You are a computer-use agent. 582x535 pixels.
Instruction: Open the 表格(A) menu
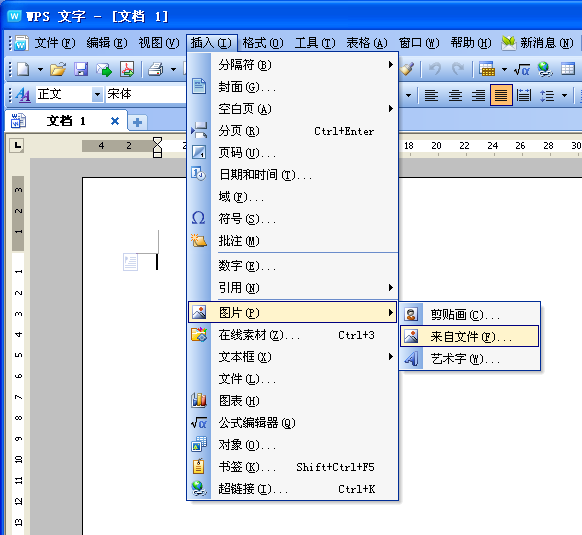[367, 43]
